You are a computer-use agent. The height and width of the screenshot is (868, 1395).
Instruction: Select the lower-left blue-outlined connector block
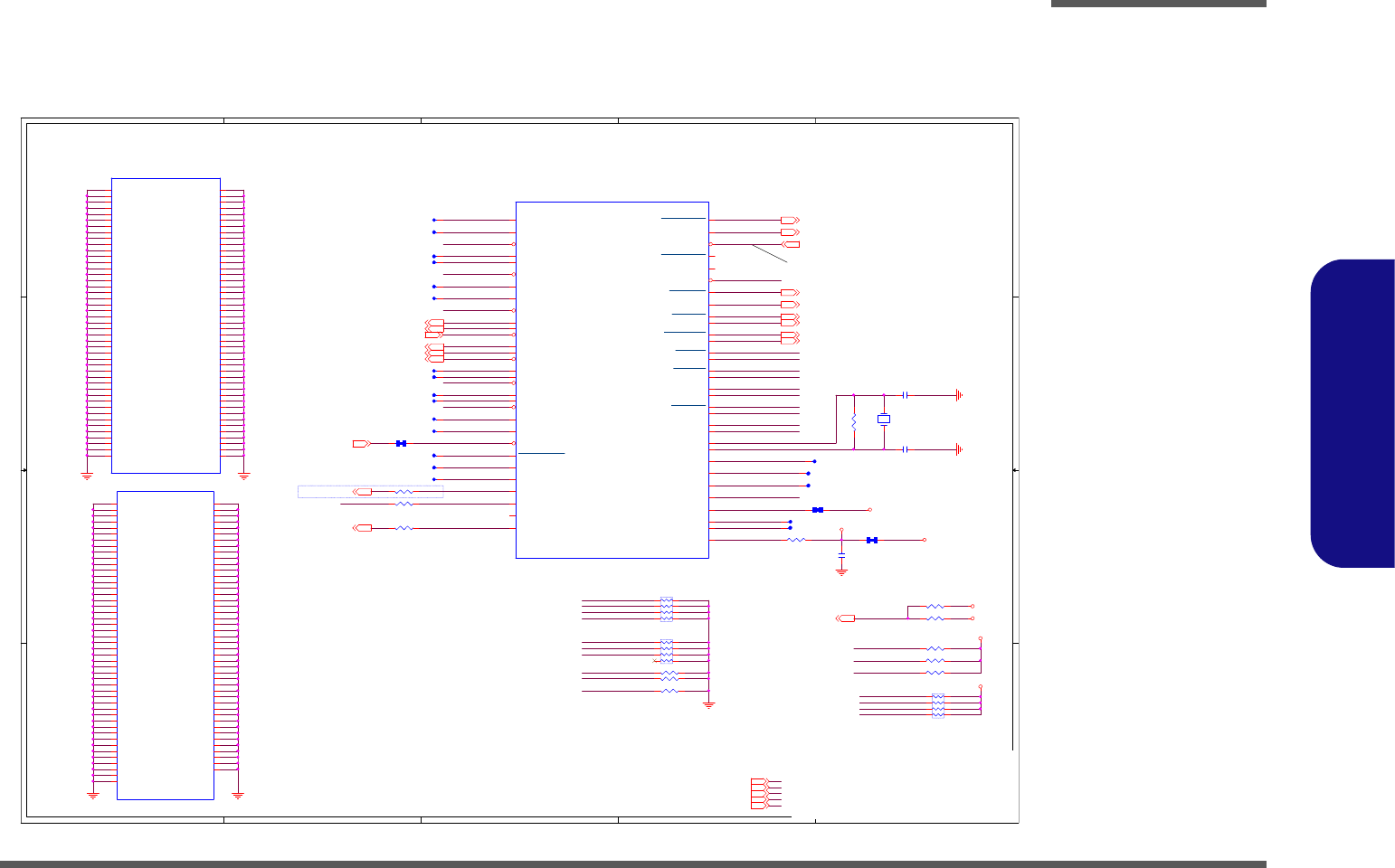click(166, 646)
